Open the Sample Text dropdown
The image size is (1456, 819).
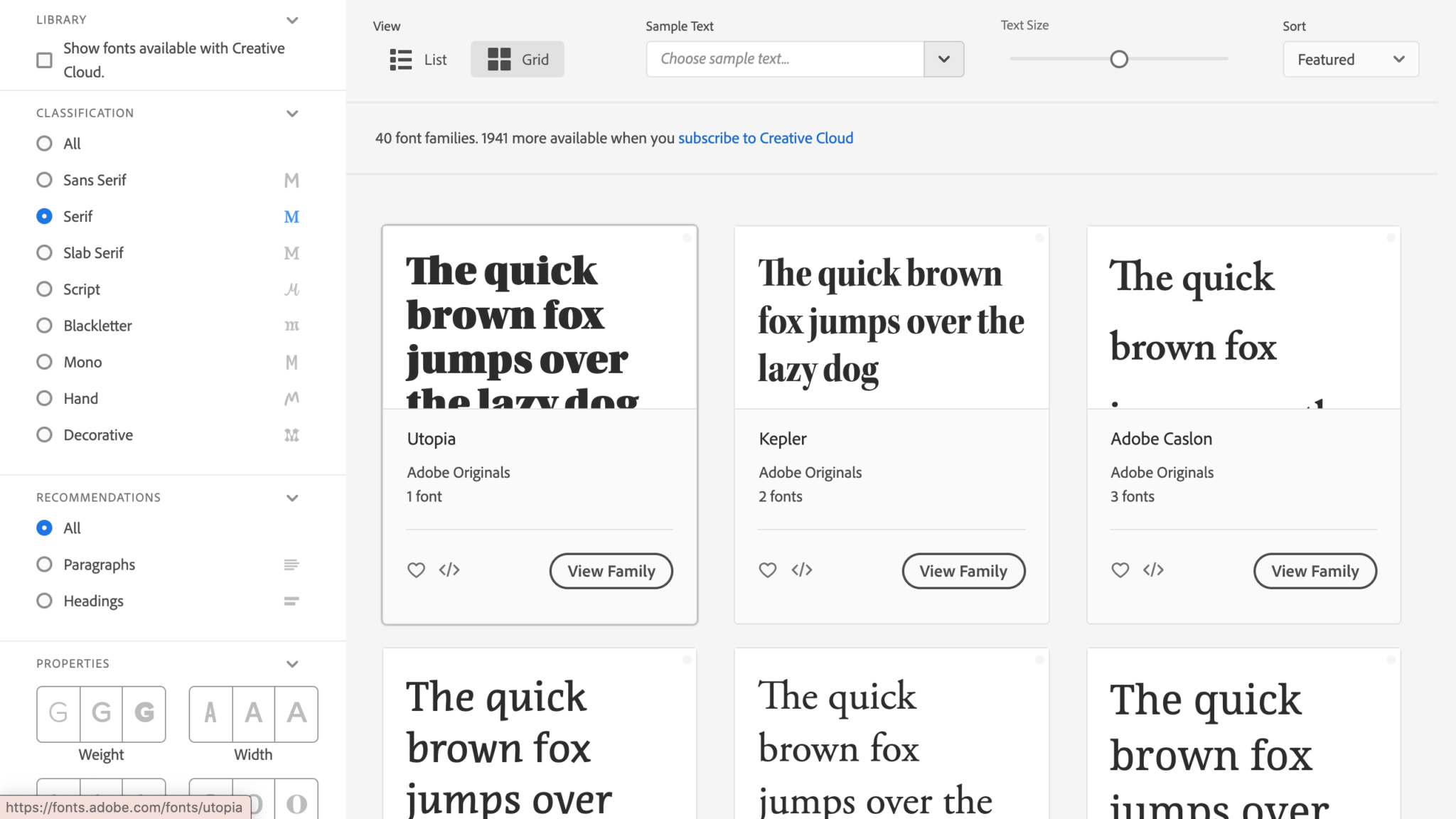coord(943,58)
